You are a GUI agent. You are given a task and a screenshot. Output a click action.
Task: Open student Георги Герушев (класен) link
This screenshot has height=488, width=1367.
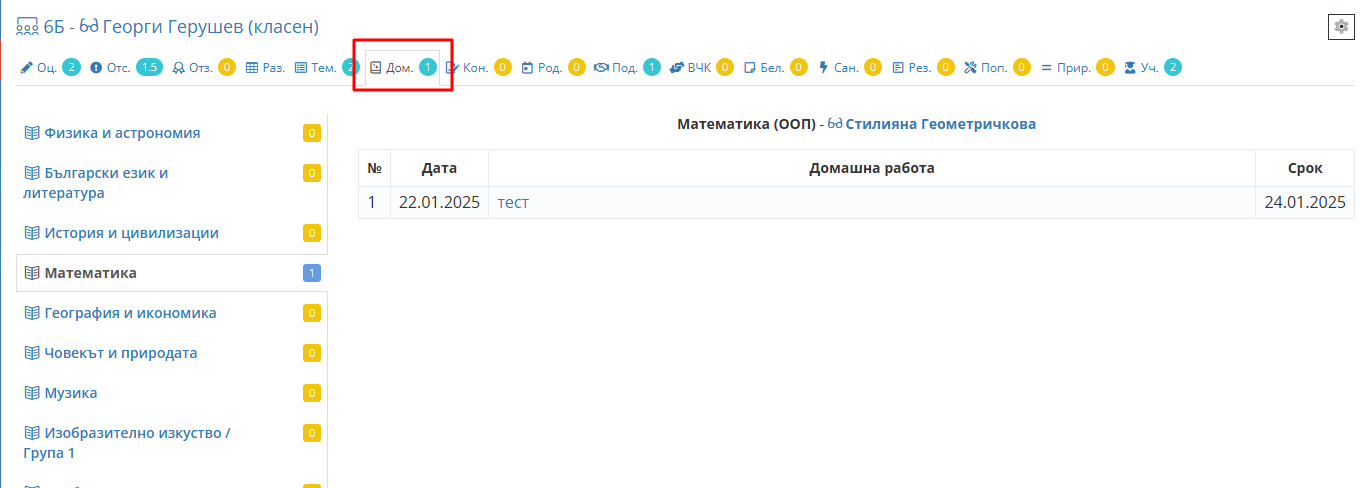(199, 28)
